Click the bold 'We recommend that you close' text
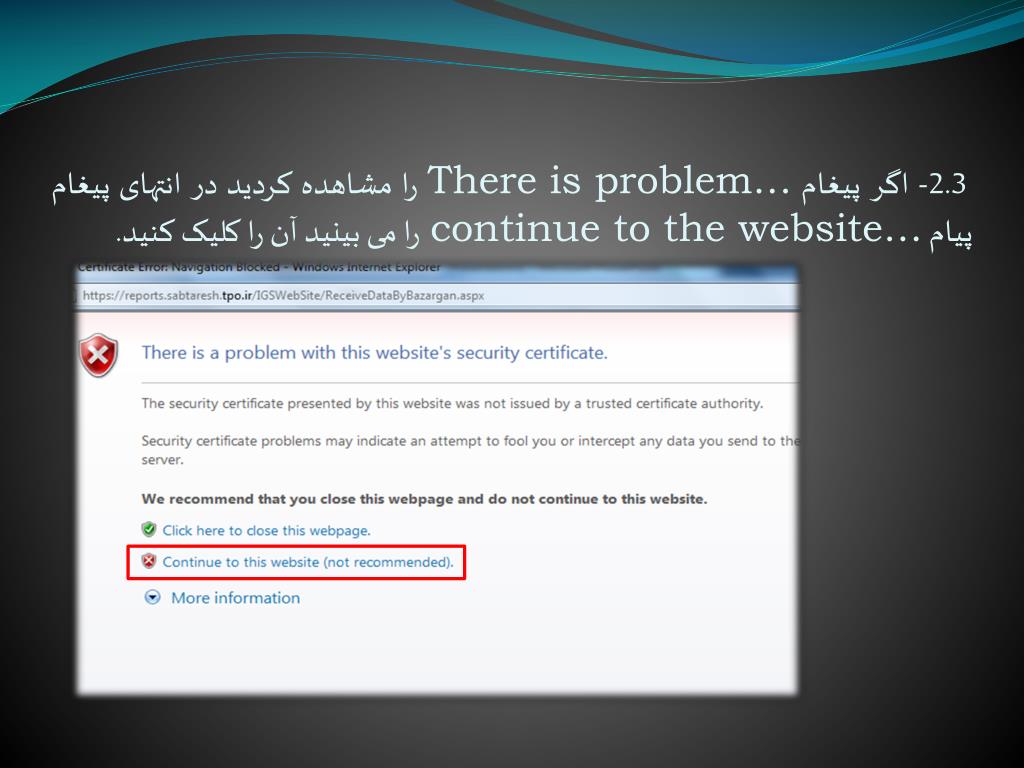The width and height of the screenshot is (1024, 768). pyautogui.click(x=424, y=499)
